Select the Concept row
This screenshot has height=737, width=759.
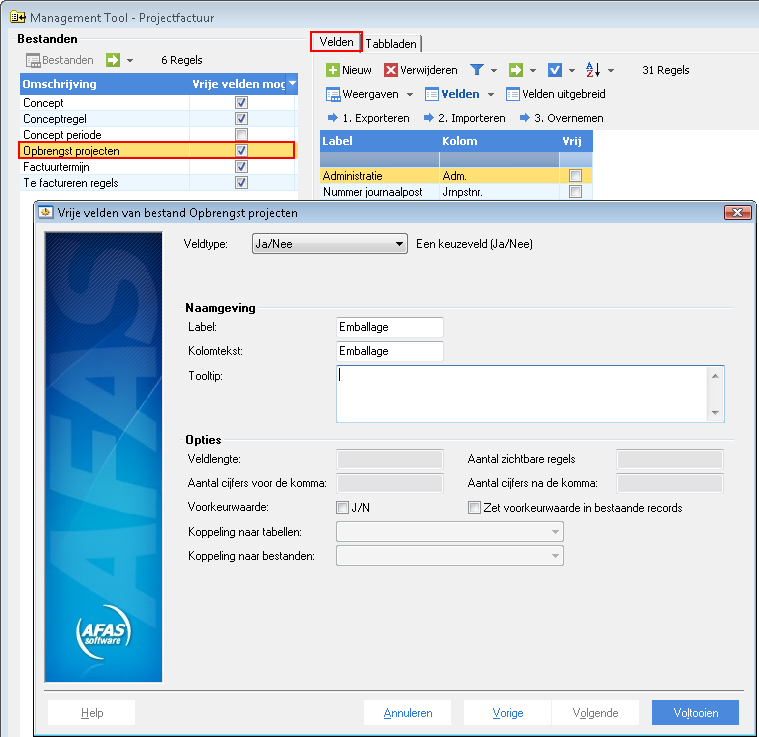click(x=157, y=103)
